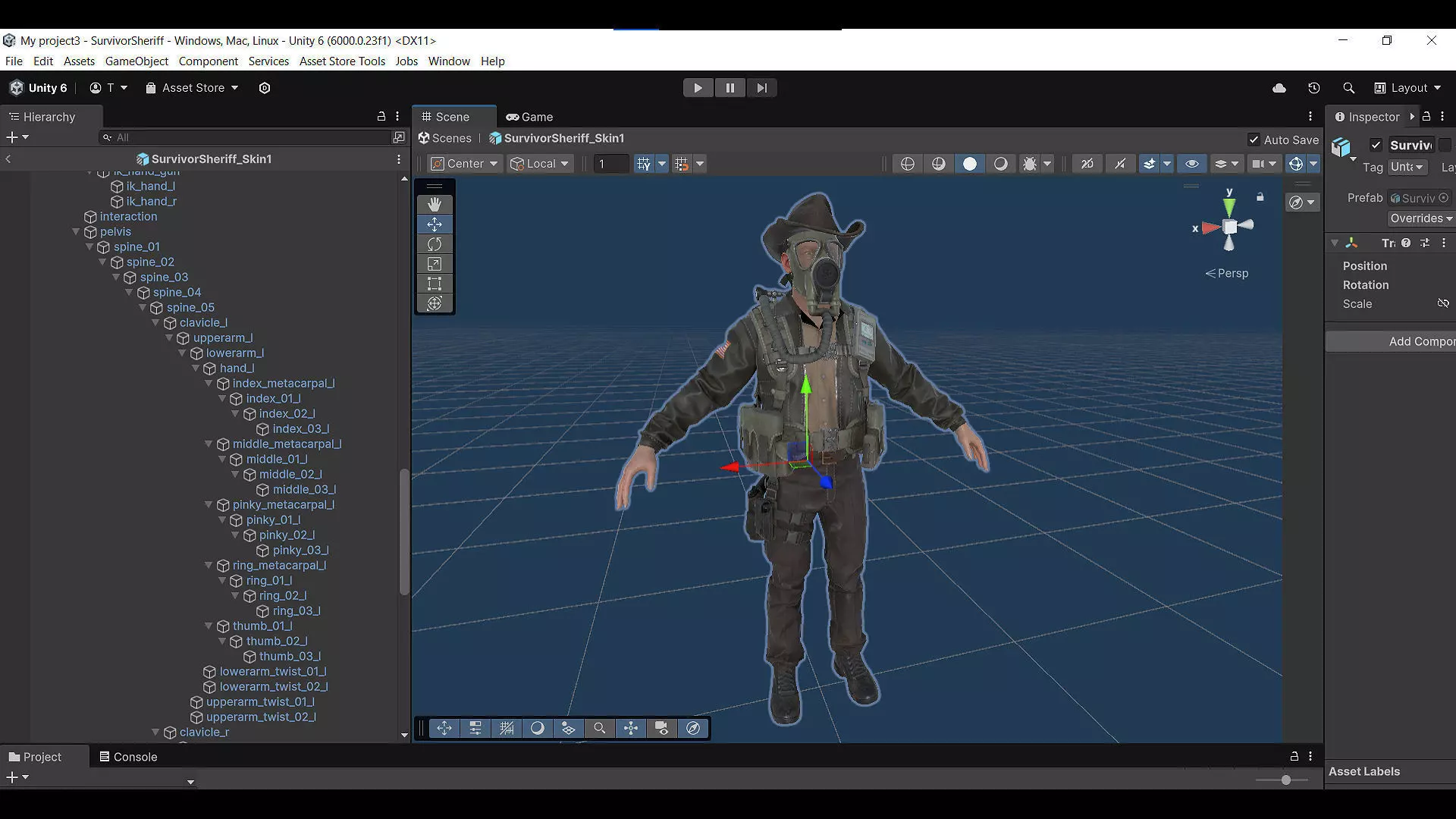Open the Tag dropdown in Inspector
1456x819 pixels.
click(x=1407, y=168)
